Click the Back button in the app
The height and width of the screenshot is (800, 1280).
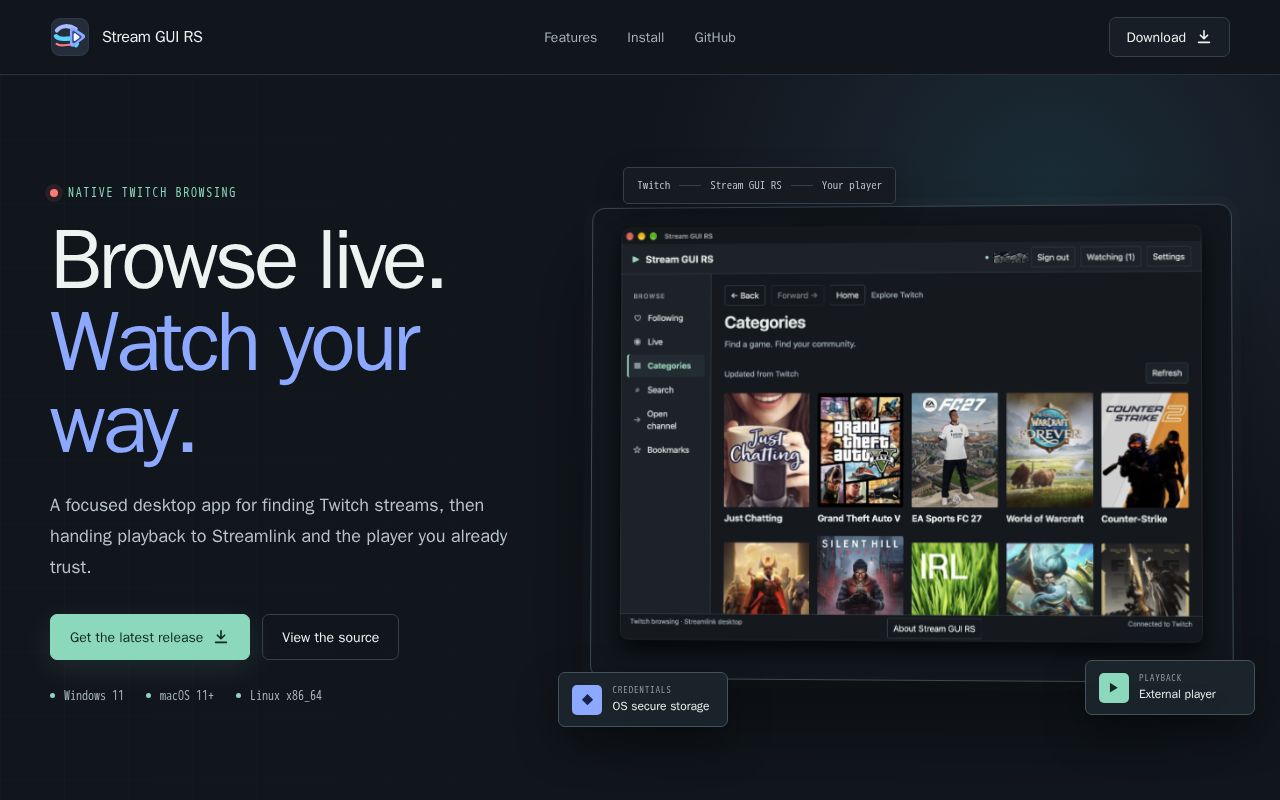pyautogui.click(x=745, y=295)
